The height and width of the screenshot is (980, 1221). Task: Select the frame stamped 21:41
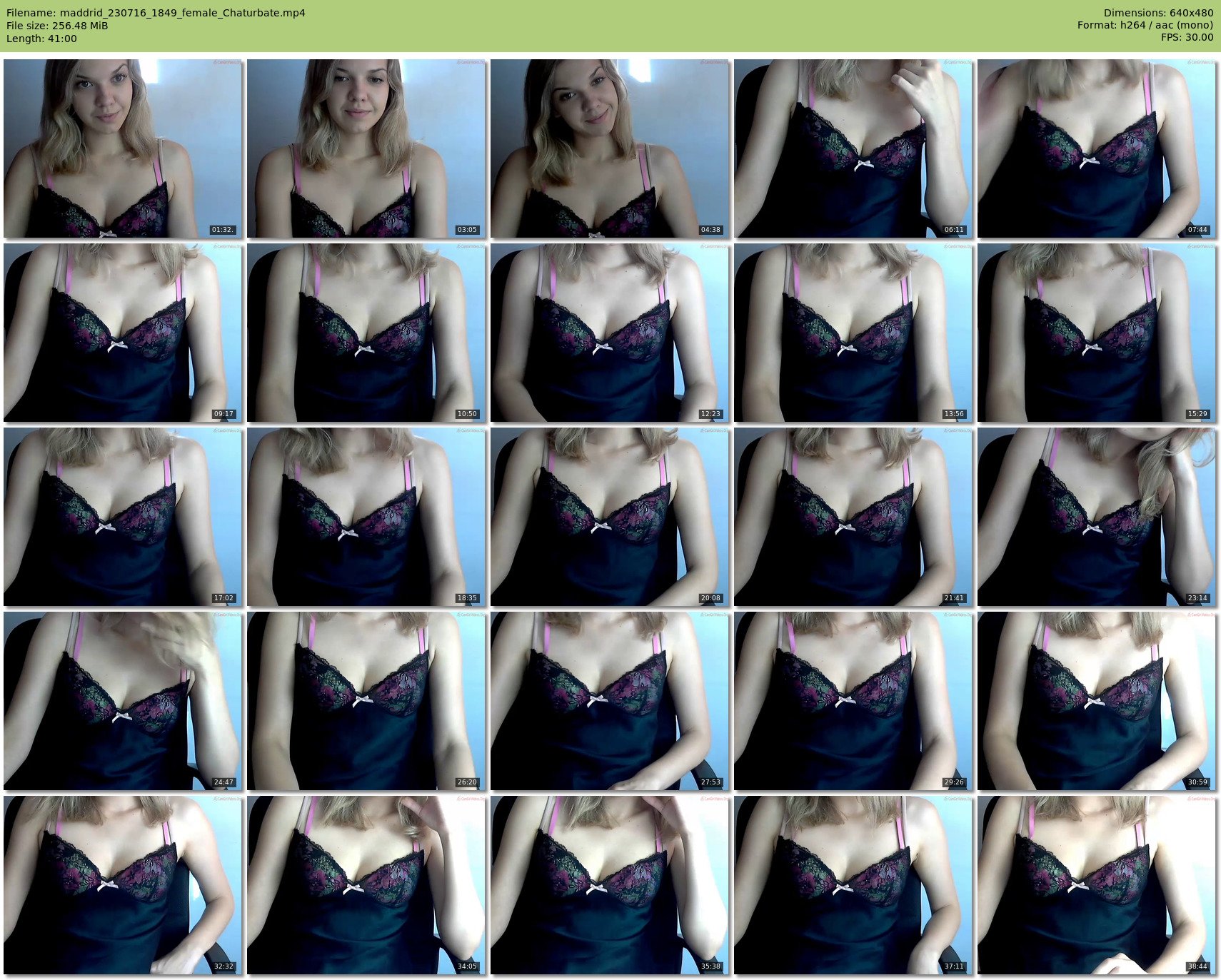853,517
